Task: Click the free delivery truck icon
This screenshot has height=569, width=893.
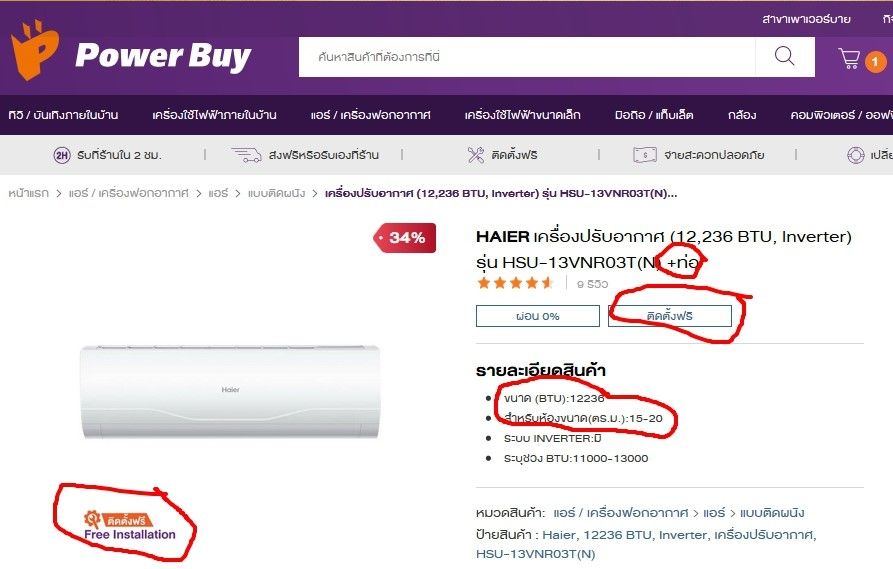Action: tap(247, 155)
